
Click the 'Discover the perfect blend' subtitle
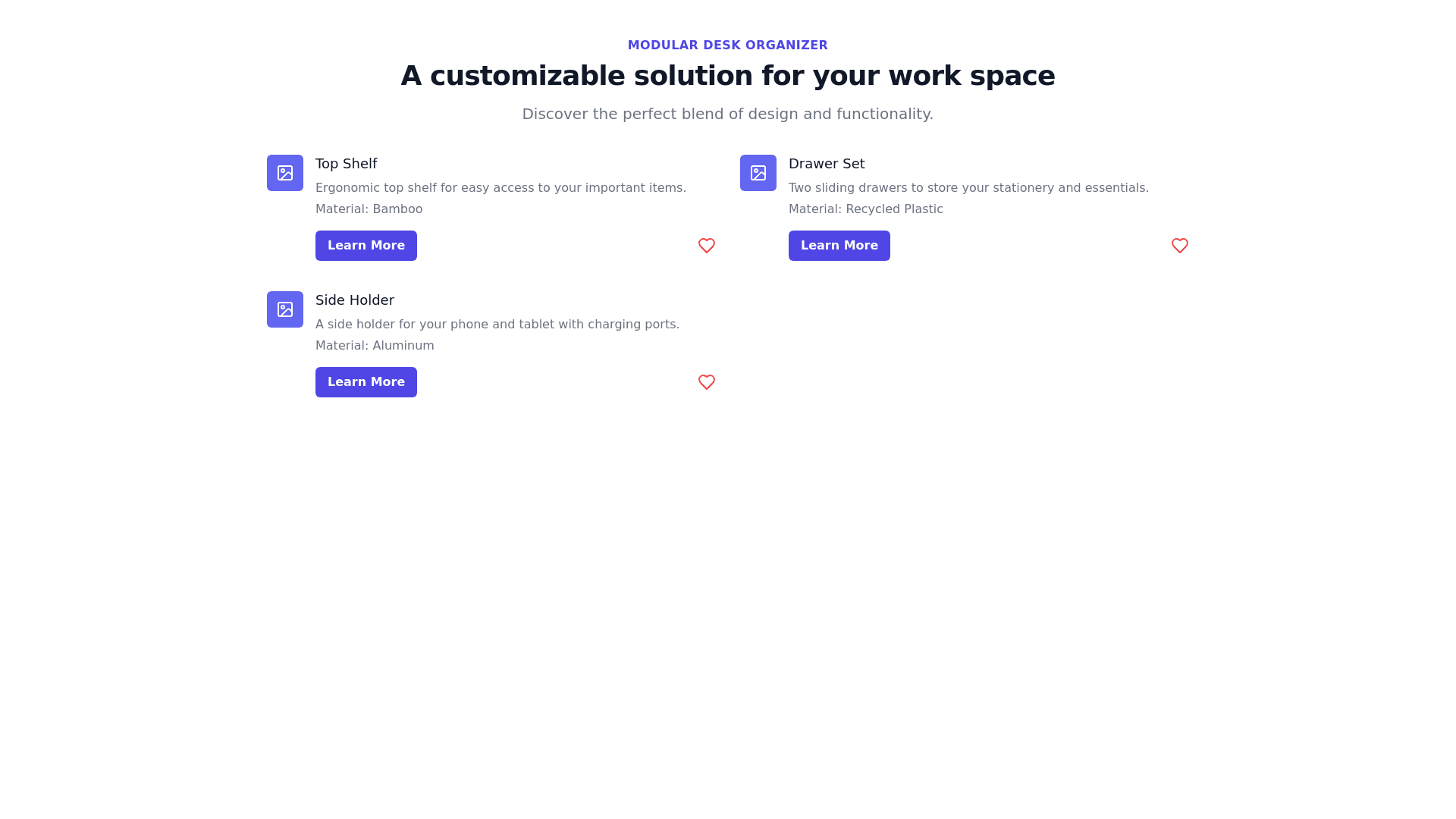pos(727,114)
